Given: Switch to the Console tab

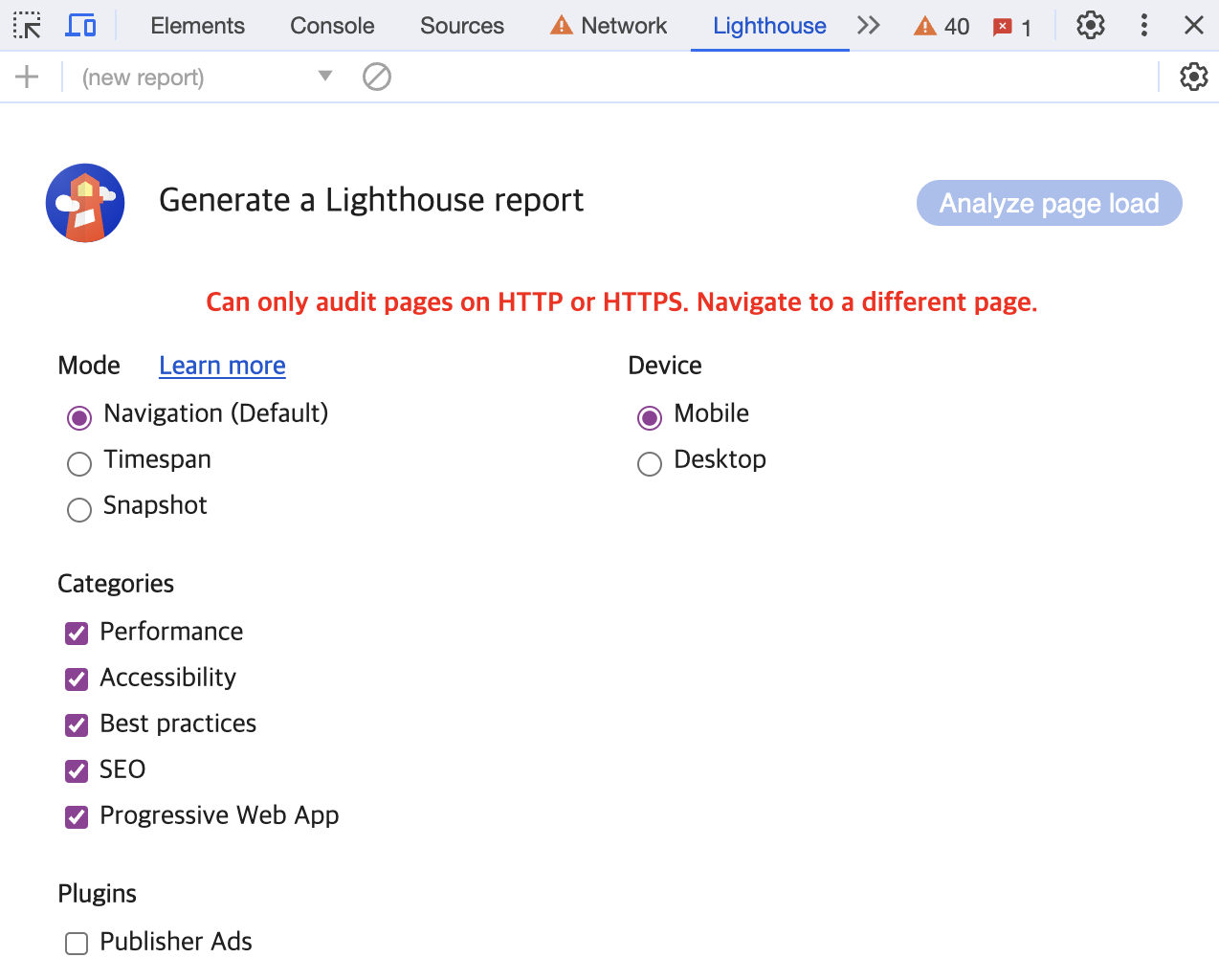Looking at the screenshot, I should tap(332, 26).
